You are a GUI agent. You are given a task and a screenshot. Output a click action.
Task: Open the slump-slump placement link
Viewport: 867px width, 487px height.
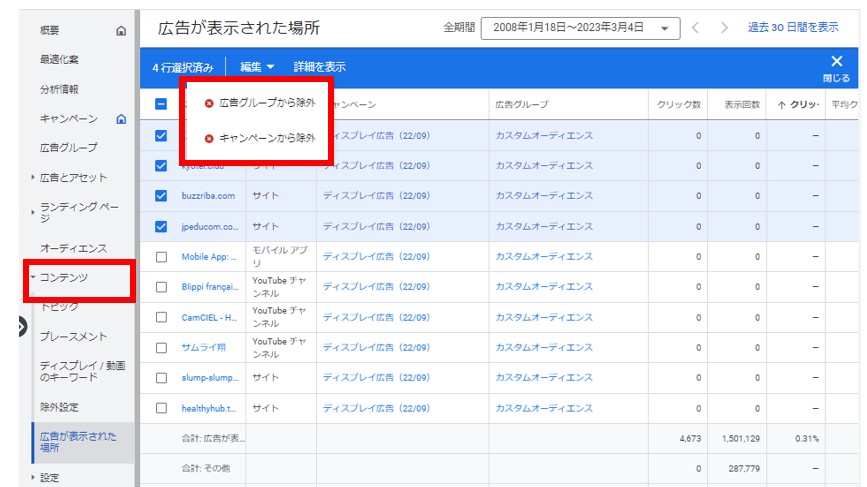click(210, 378)
